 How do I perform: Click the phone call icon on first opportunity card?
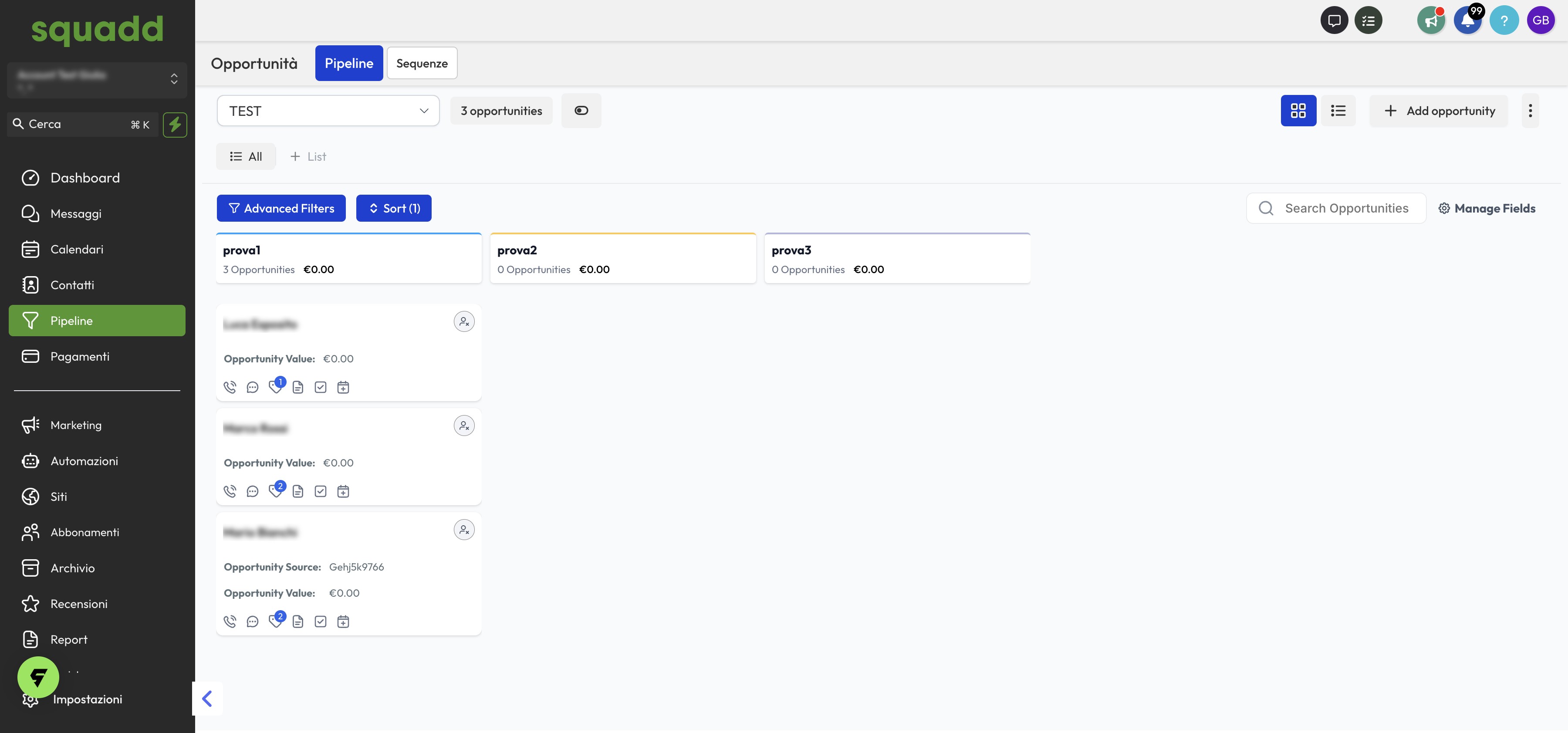pyautogui.click(x=230, y=387)
